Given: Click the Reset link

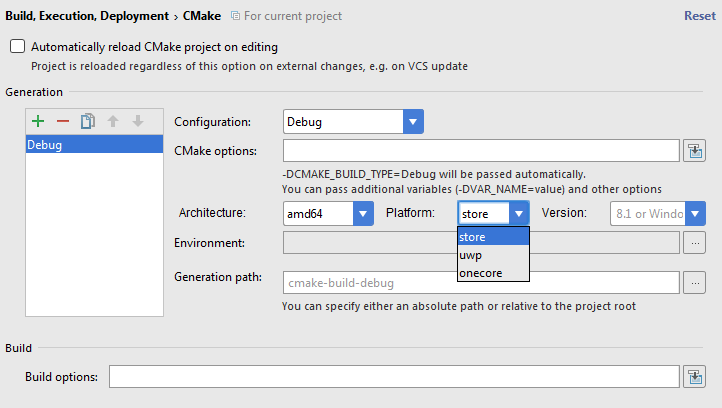Looking at the screenshot, I should tap(699, 16).
